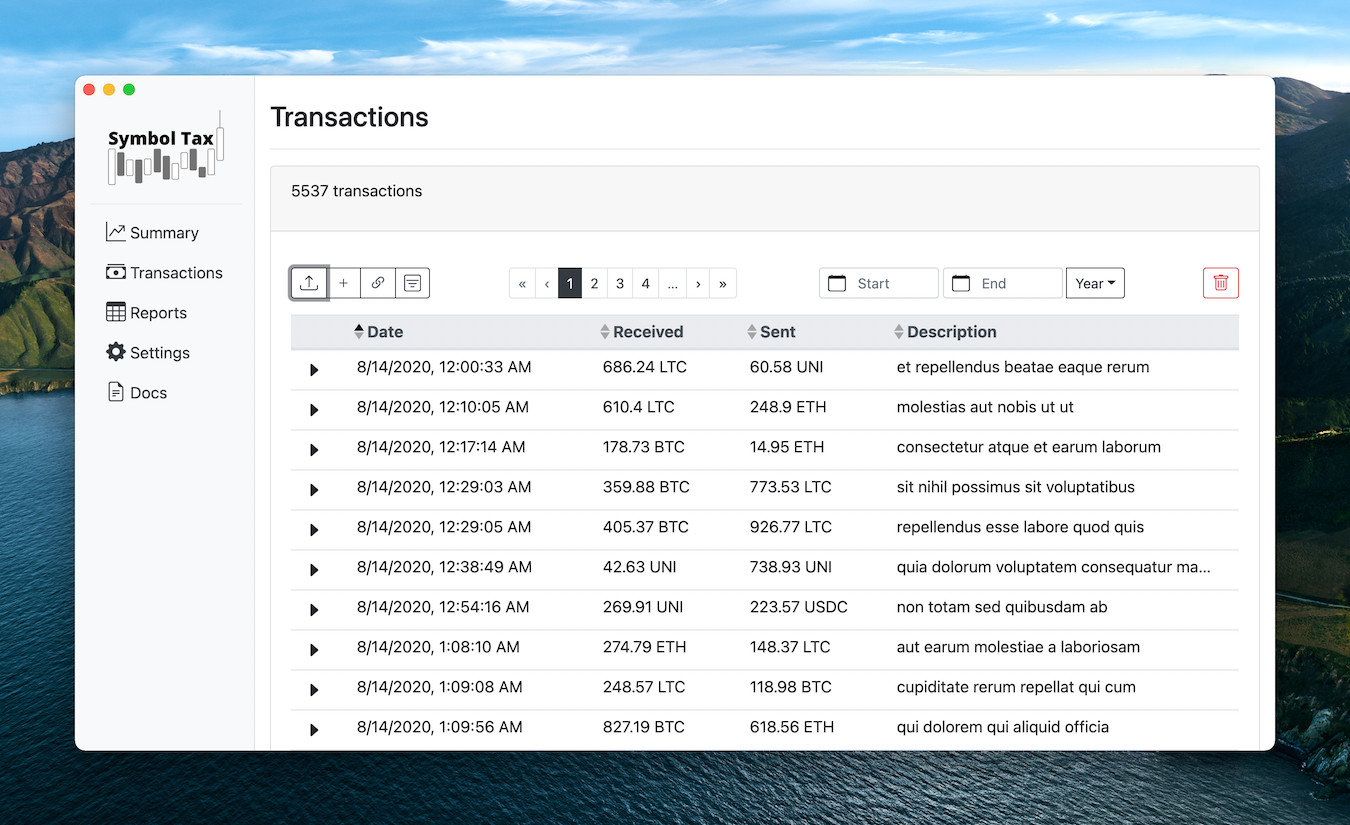Expand the 1:09:56 AM transaction row
This screenshot has height=825, width=1350.
click(314, 730)
